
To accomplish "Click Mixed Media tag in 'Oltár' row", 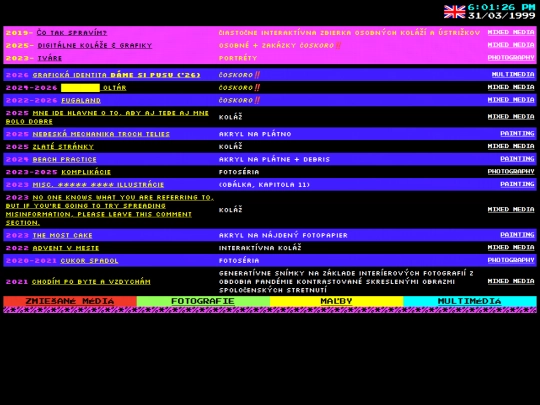I will tap(511, 87).
